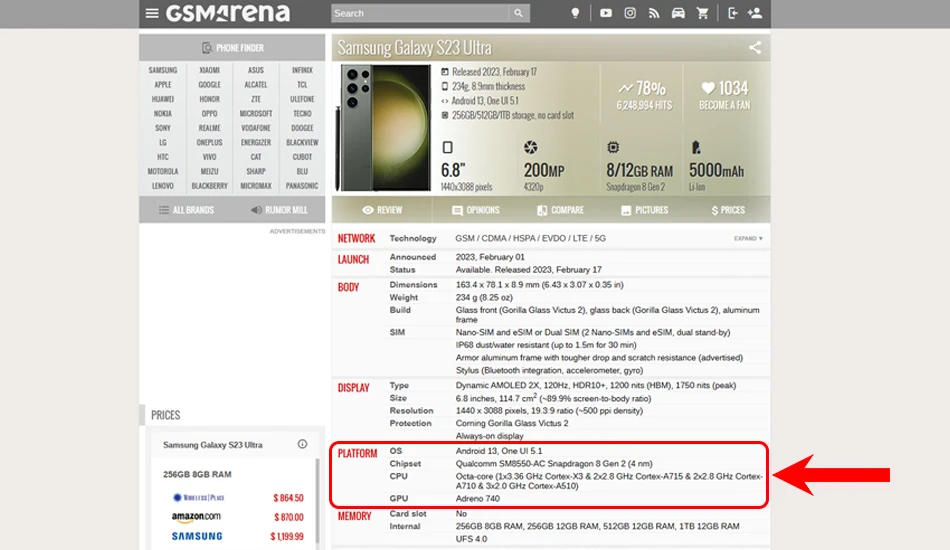Open the Samsung brand link

pos(162,70)
